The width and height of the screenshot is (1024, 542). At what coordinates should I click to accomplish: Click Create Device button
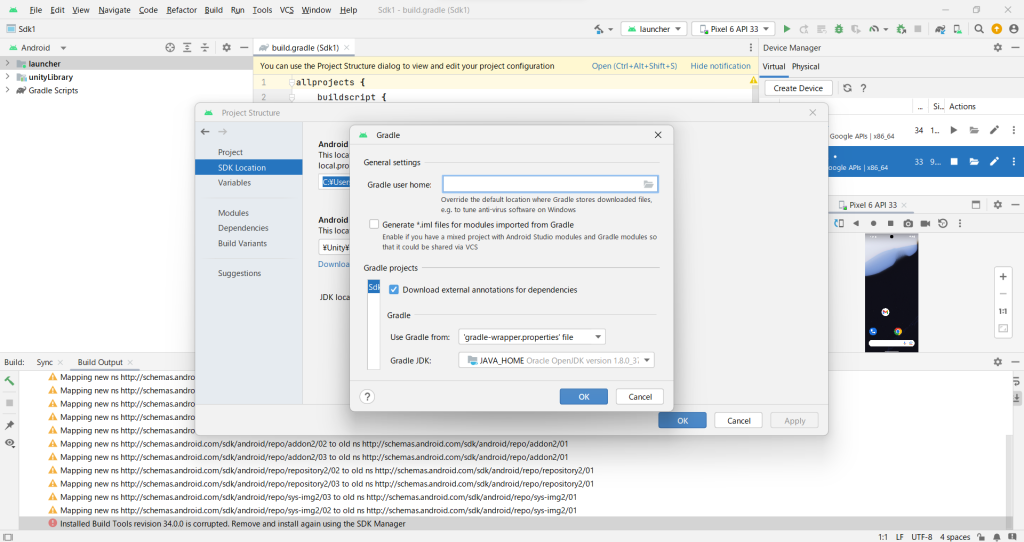(x=798, y=88)
